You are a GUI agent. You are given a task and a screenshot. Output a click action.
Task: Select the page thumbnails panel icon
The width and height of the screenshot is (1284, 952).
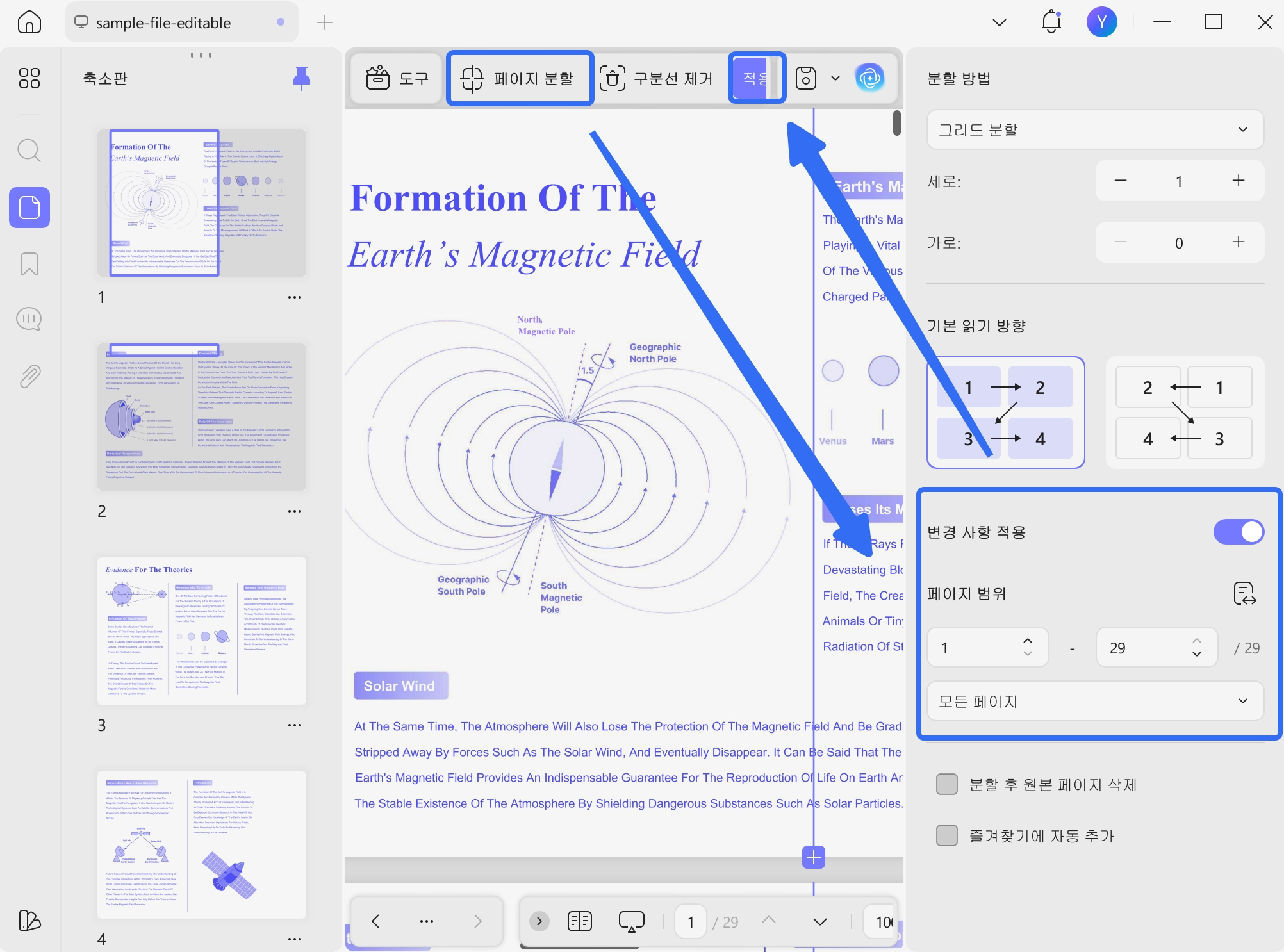point(29,208)
